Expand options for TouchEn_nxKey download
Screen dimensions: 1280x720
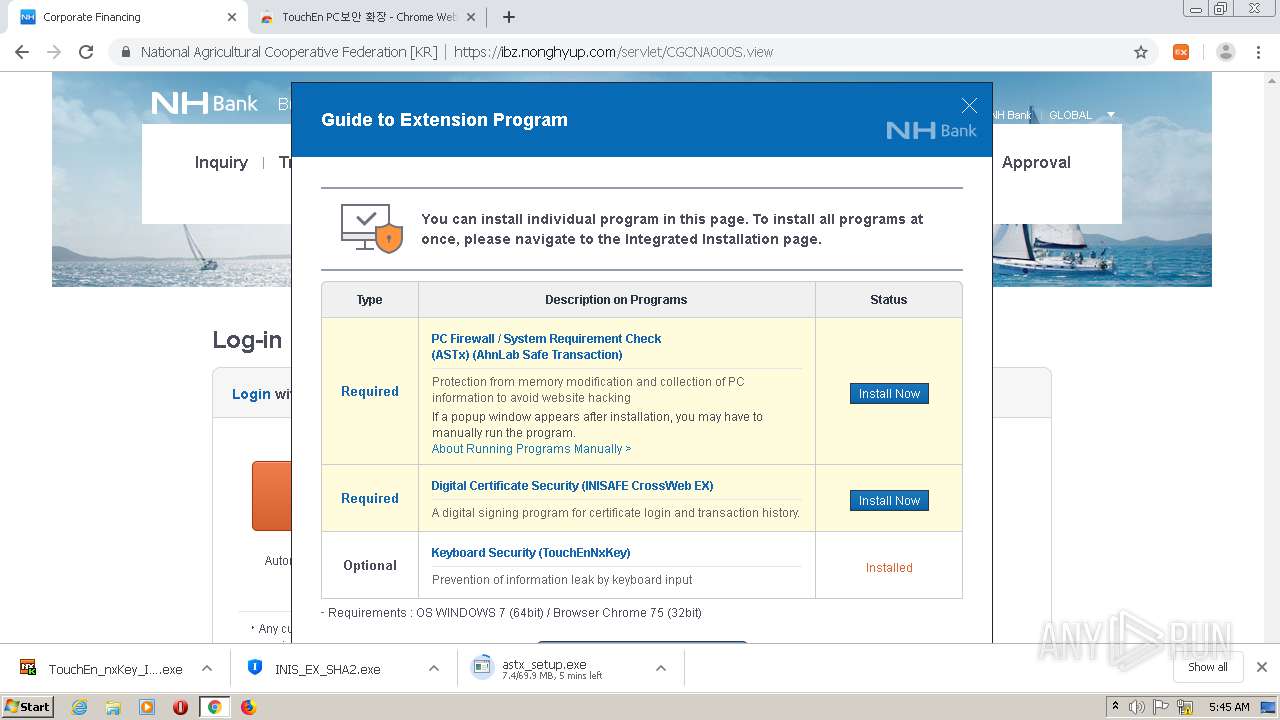[207, 669]
